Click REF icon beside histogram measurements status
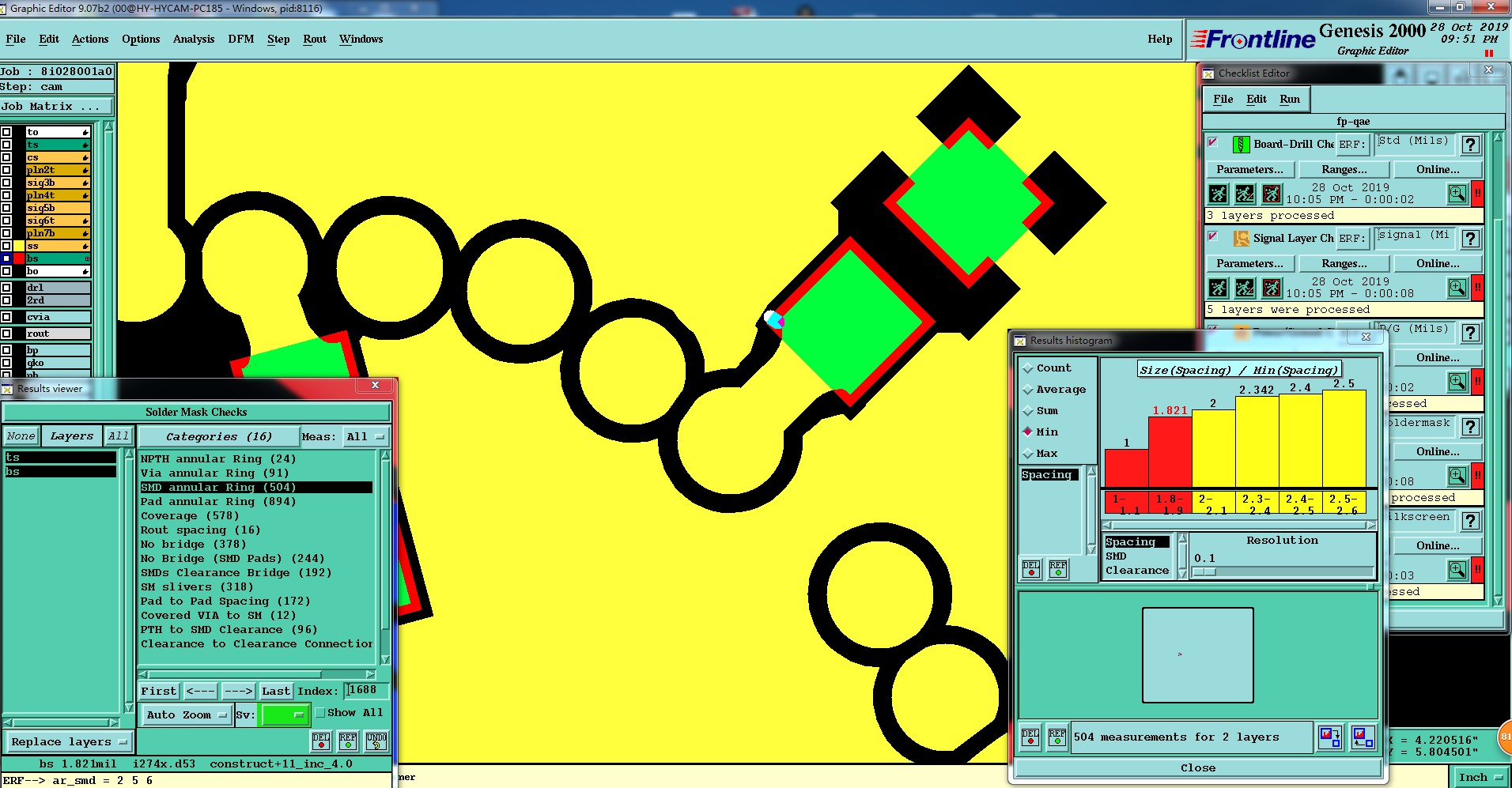 [x=1057, y=737]
